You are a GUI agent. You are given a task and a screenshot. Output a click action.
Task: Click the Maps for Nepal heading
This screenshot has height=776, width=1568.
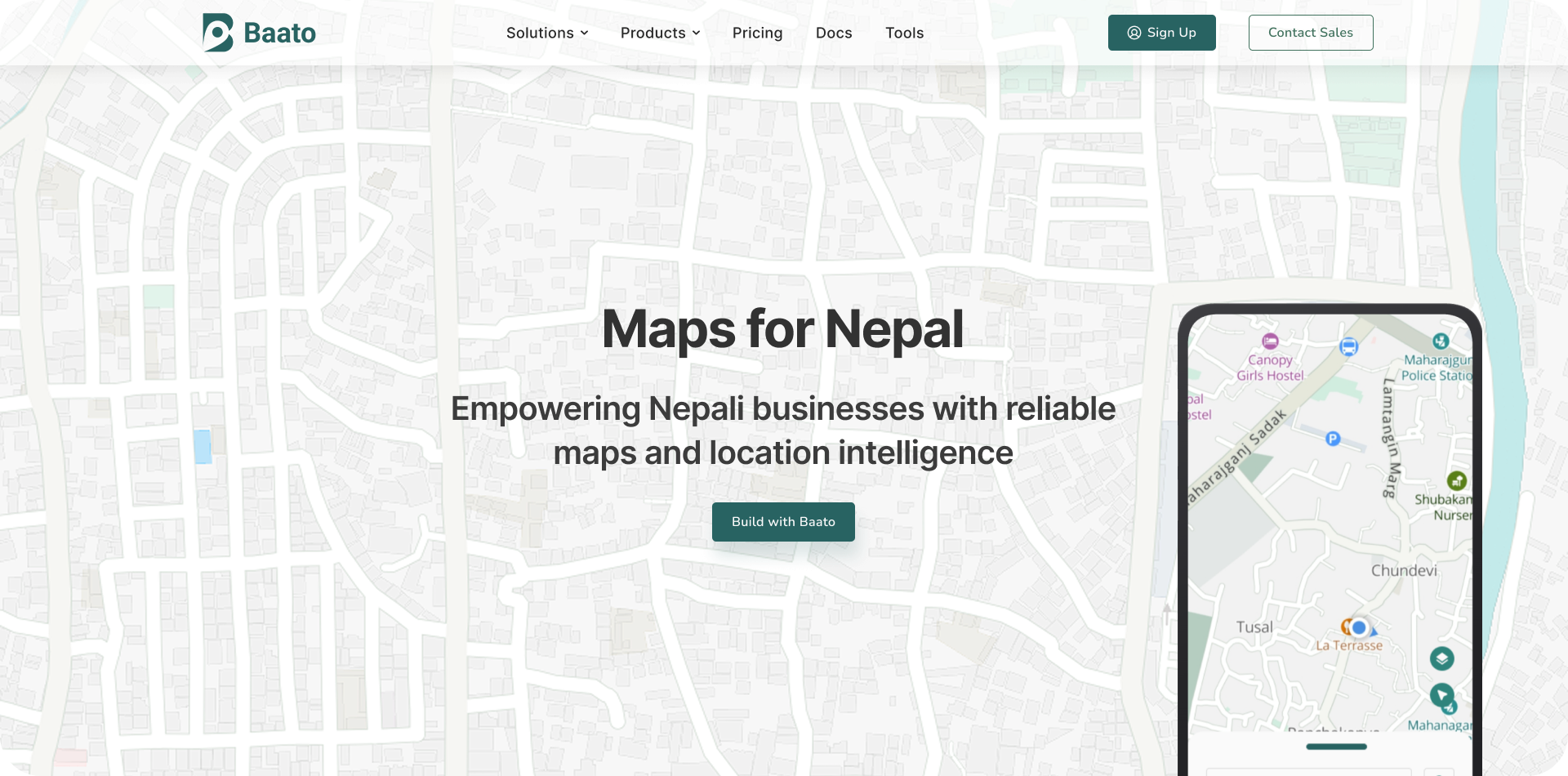tap(783, 329)
